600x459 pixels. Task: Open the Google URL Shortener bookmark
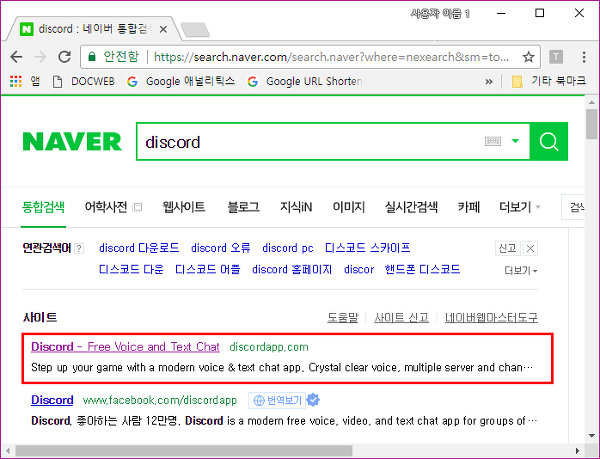pos(305,81)
